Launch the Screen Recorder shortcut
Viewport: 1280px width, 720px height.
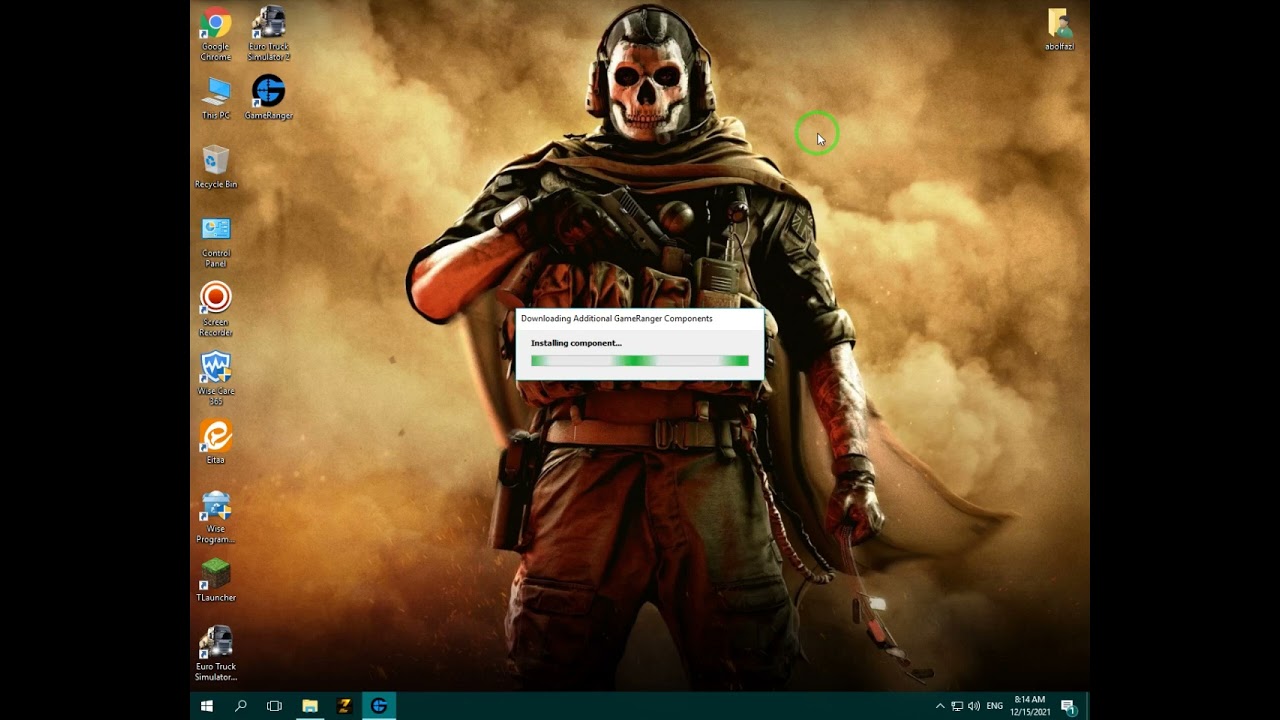(x=215, y=309)
